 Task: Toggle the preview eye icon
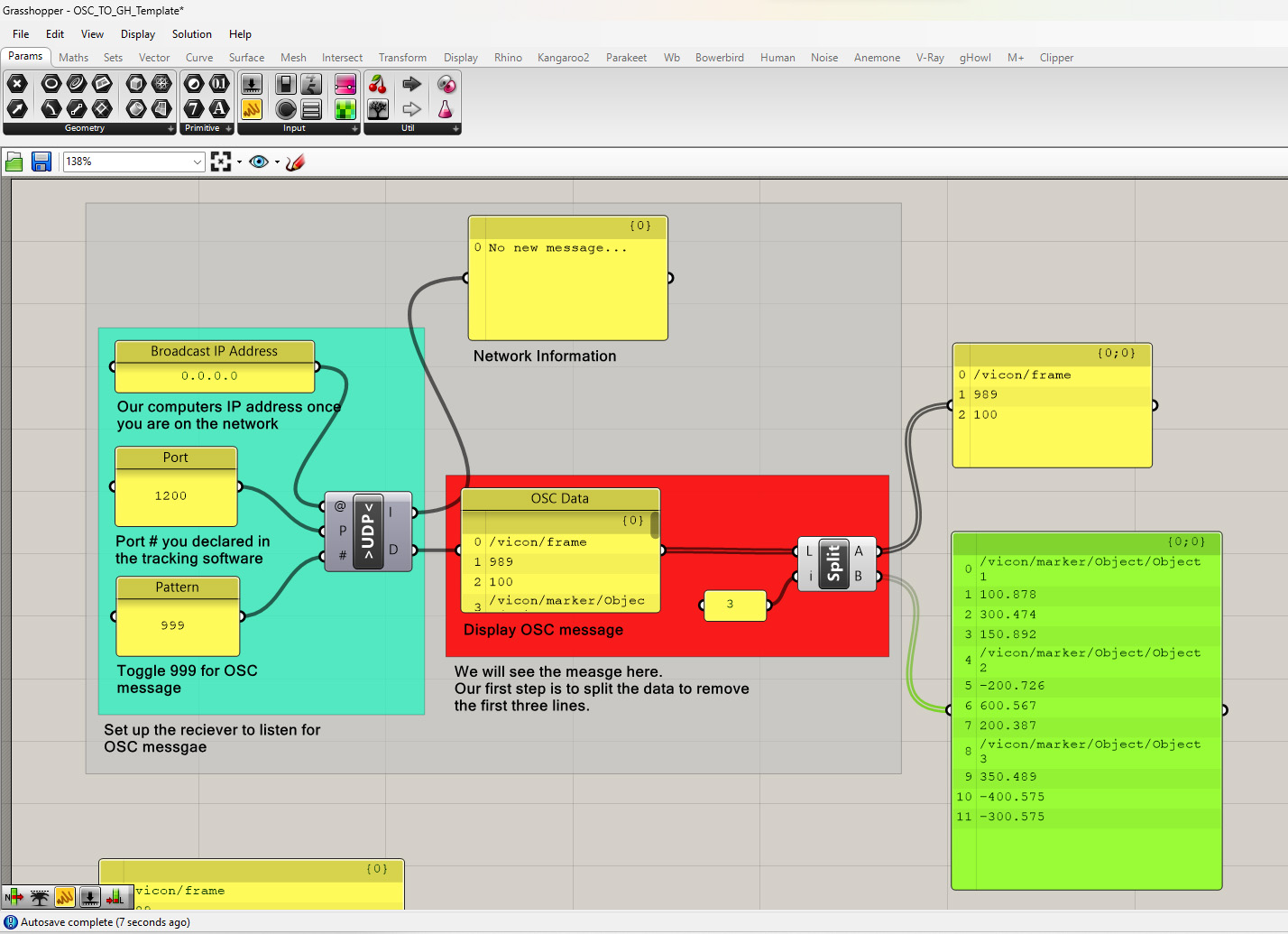259,162
